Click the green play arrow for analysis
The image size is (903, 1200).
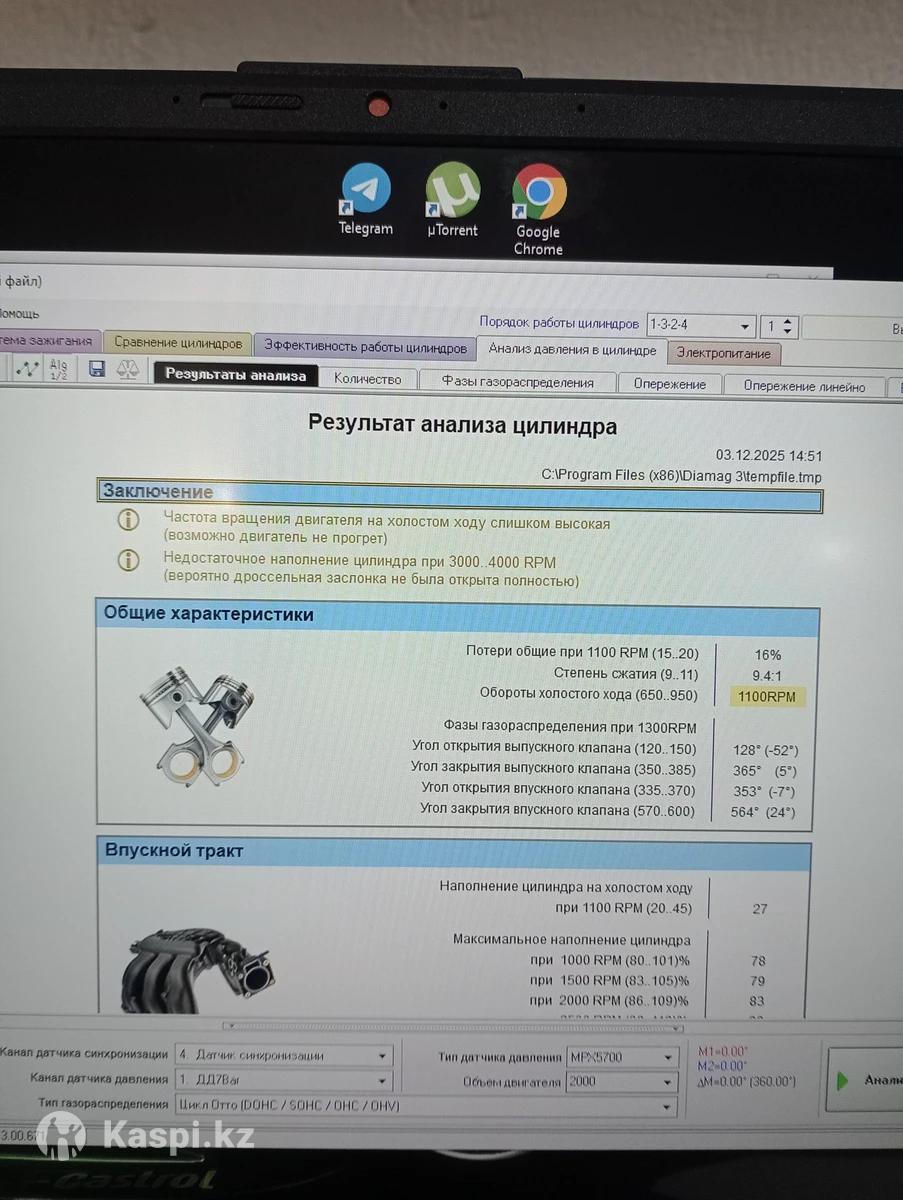[x=842, y=1080]
